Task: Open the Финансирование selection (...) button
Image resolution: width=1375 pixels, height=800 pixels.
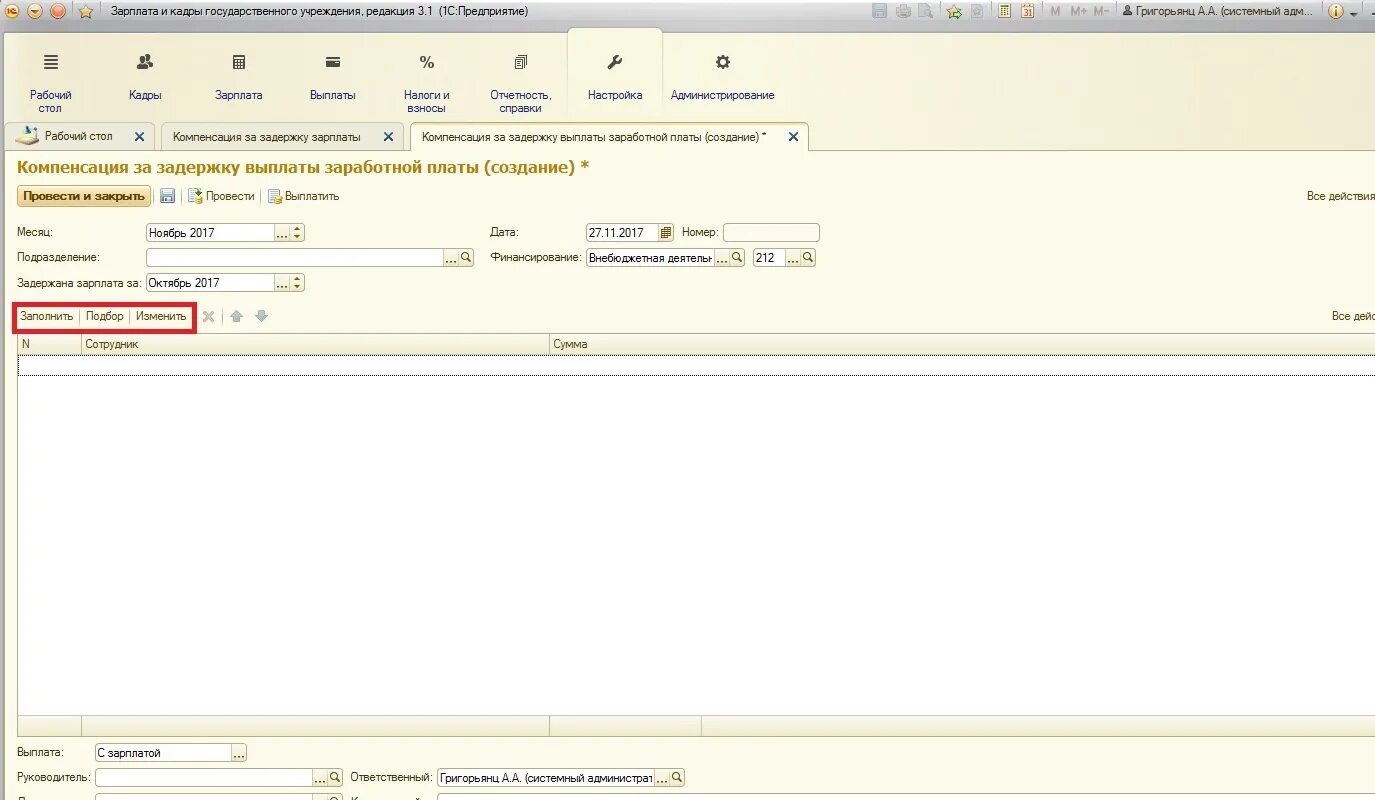Action: [722, 257]
